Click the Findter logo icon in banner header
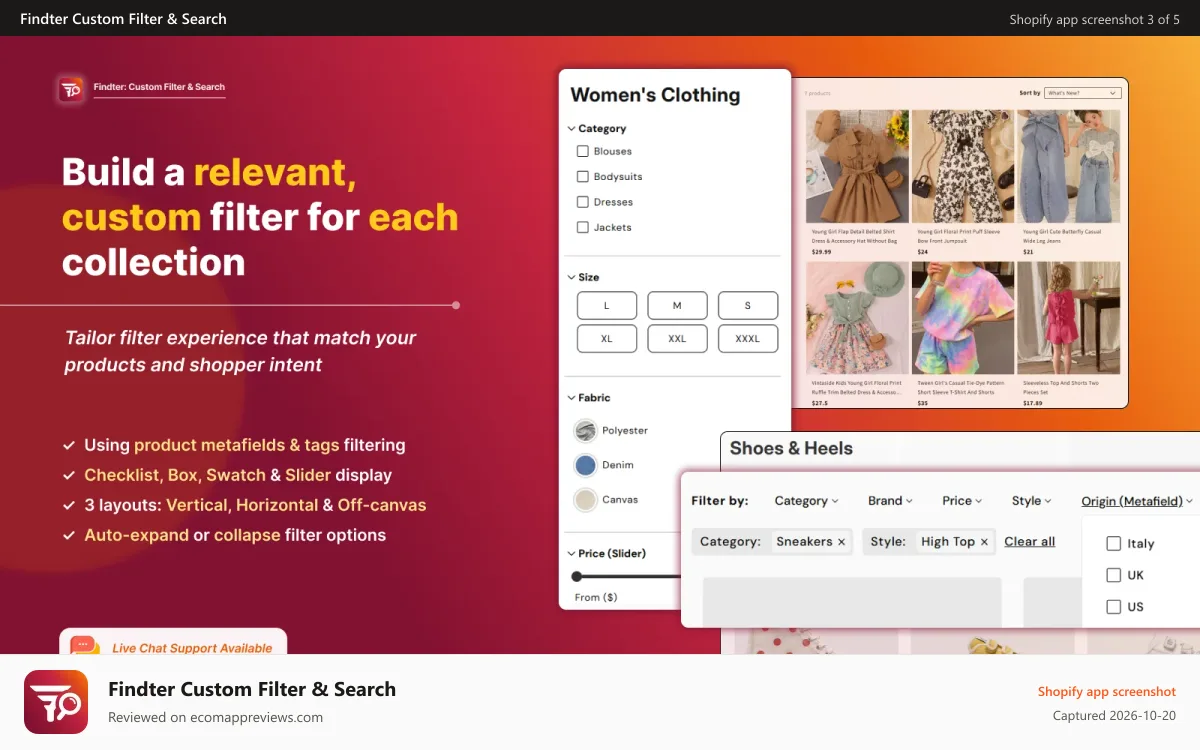1200x750 pixels. click(x=72, y=88)
